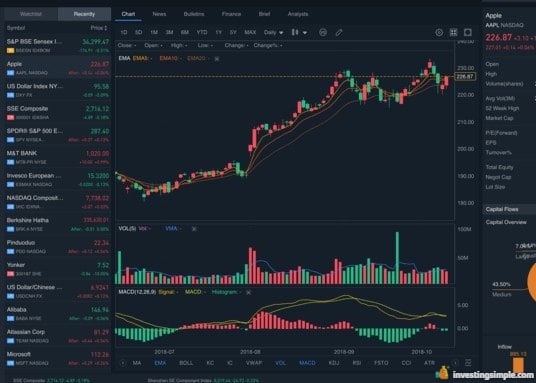
Task: Sort watchlist by Price column
Action: point(99,28)
